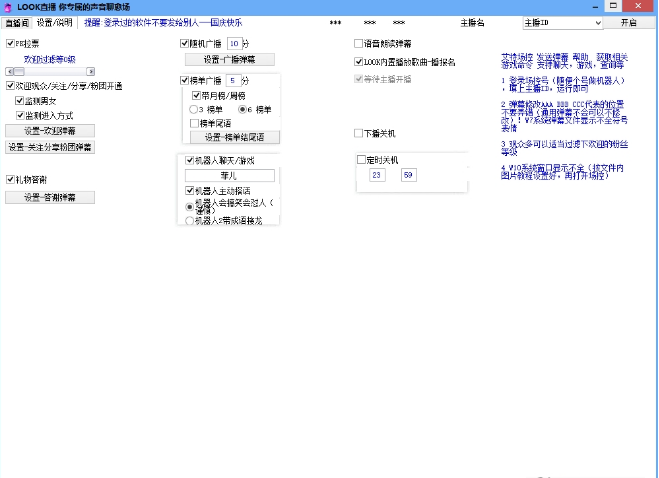Viewport: 659px width, 478px height.
Task: Switch to the 直播间 tab
Action: tap(17, 23)
